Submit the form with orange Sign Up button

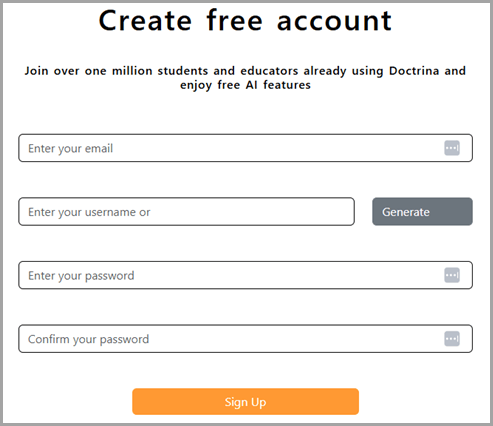[245, 402]
